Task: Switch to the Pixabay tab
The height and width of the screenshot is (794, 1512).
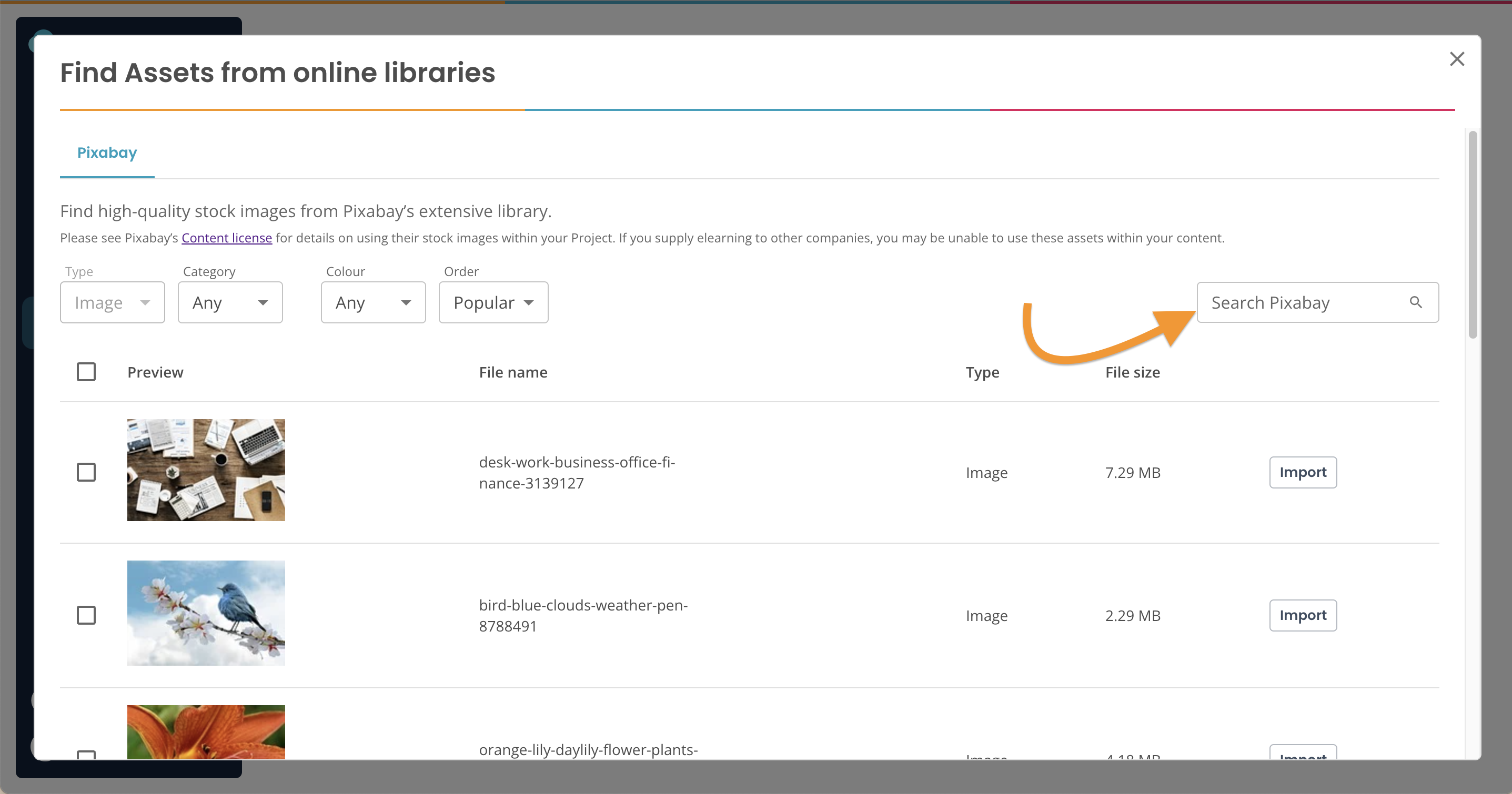Action: 107,152
